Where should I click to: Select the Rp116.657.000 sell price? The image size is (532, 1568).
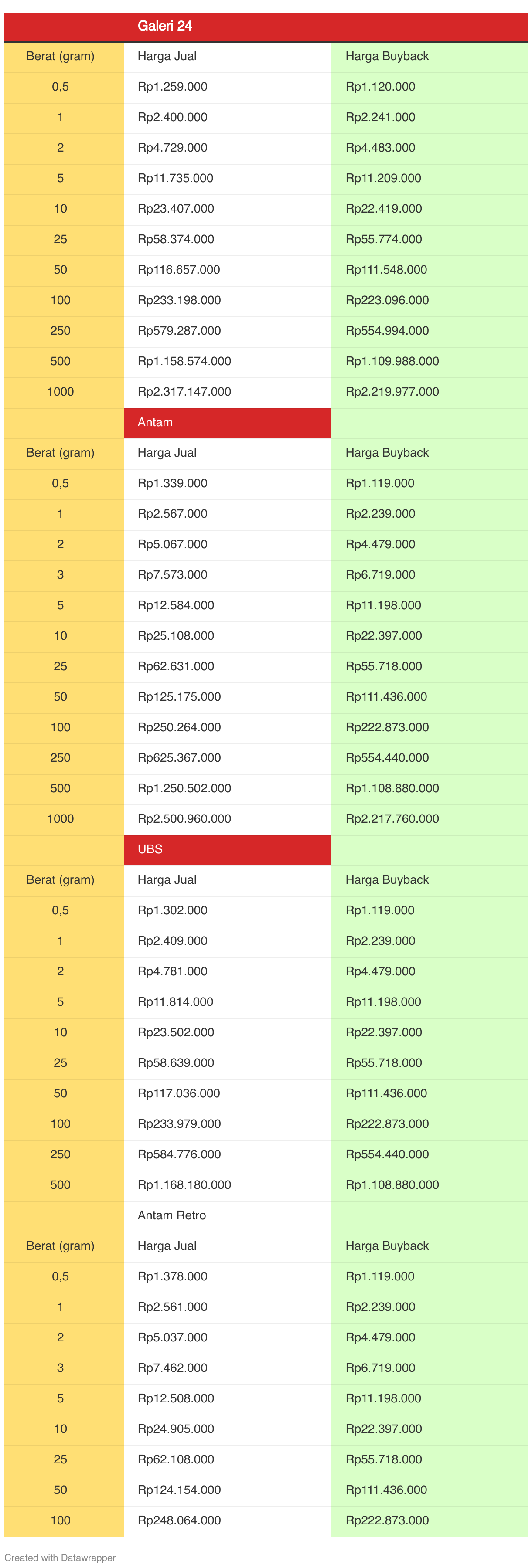pos(178,270)
